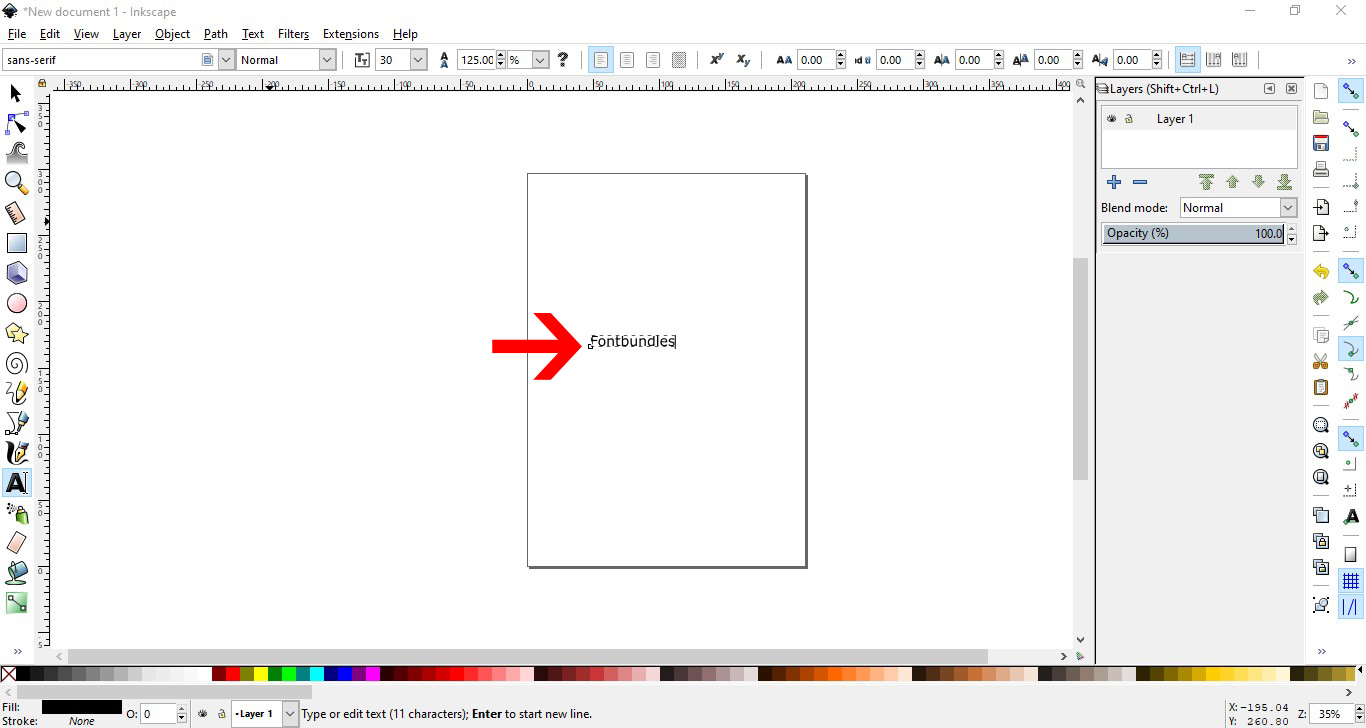1366x728 pixels.
Task: Close the Layers panel
Action: click(1291, 89)
